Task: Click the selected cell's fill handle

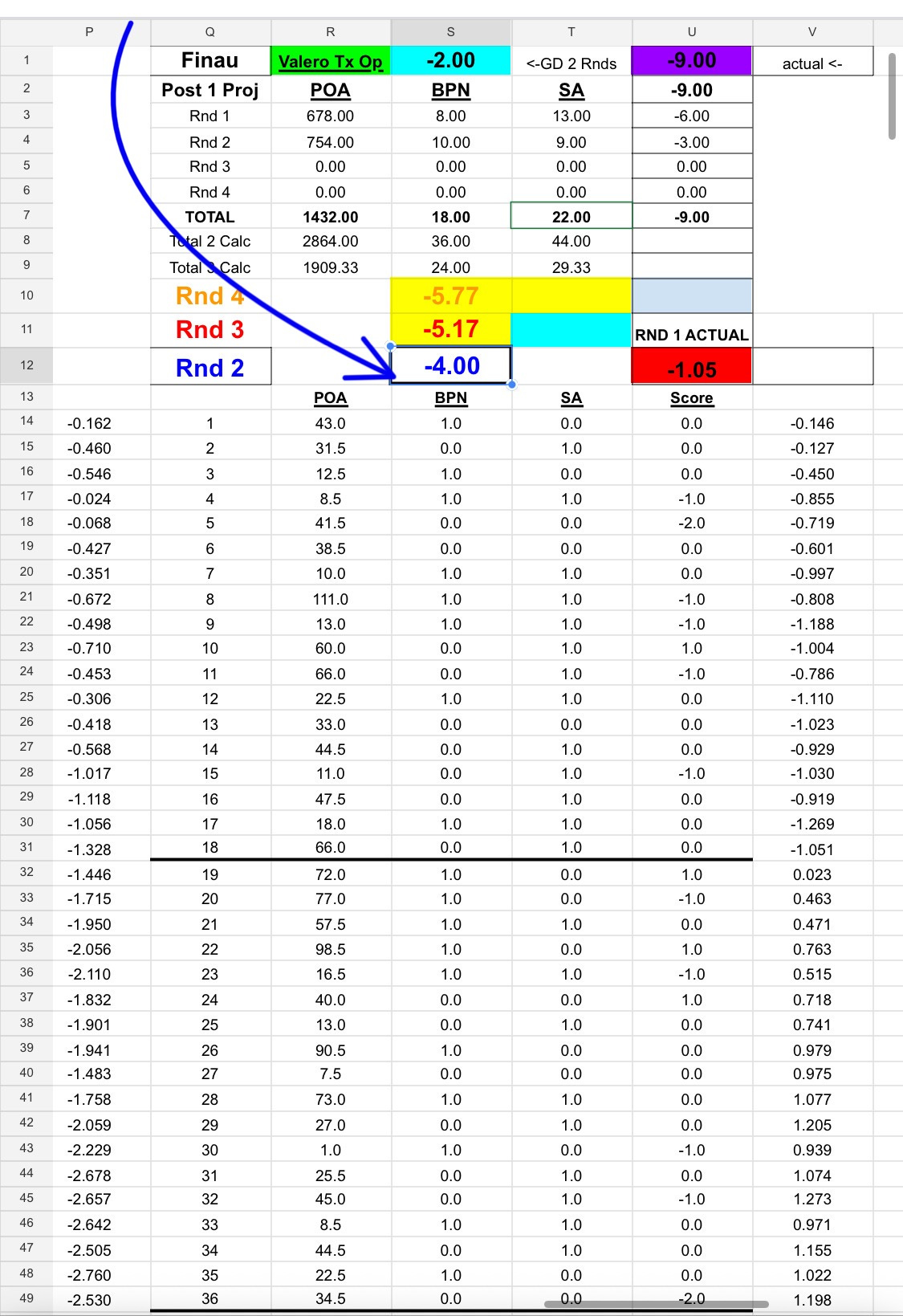Action: pos(511,385)
